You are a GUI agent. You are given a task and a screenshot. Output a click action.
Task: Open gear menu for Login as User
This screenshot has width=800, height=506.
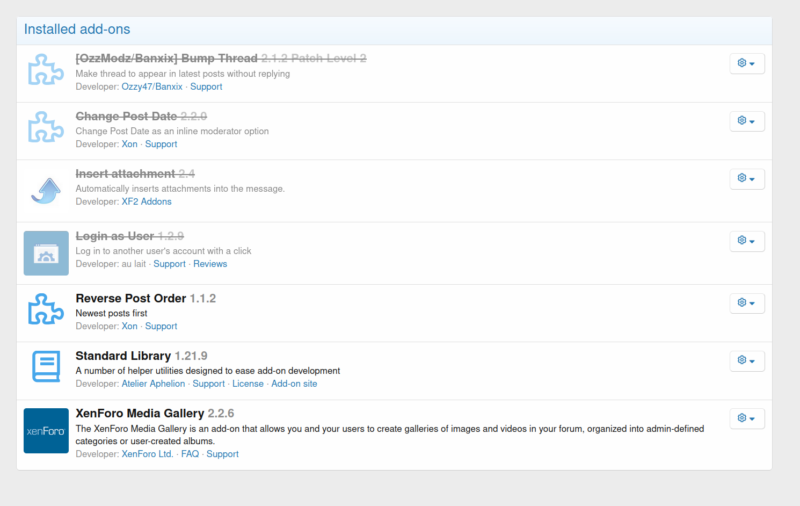746,241
